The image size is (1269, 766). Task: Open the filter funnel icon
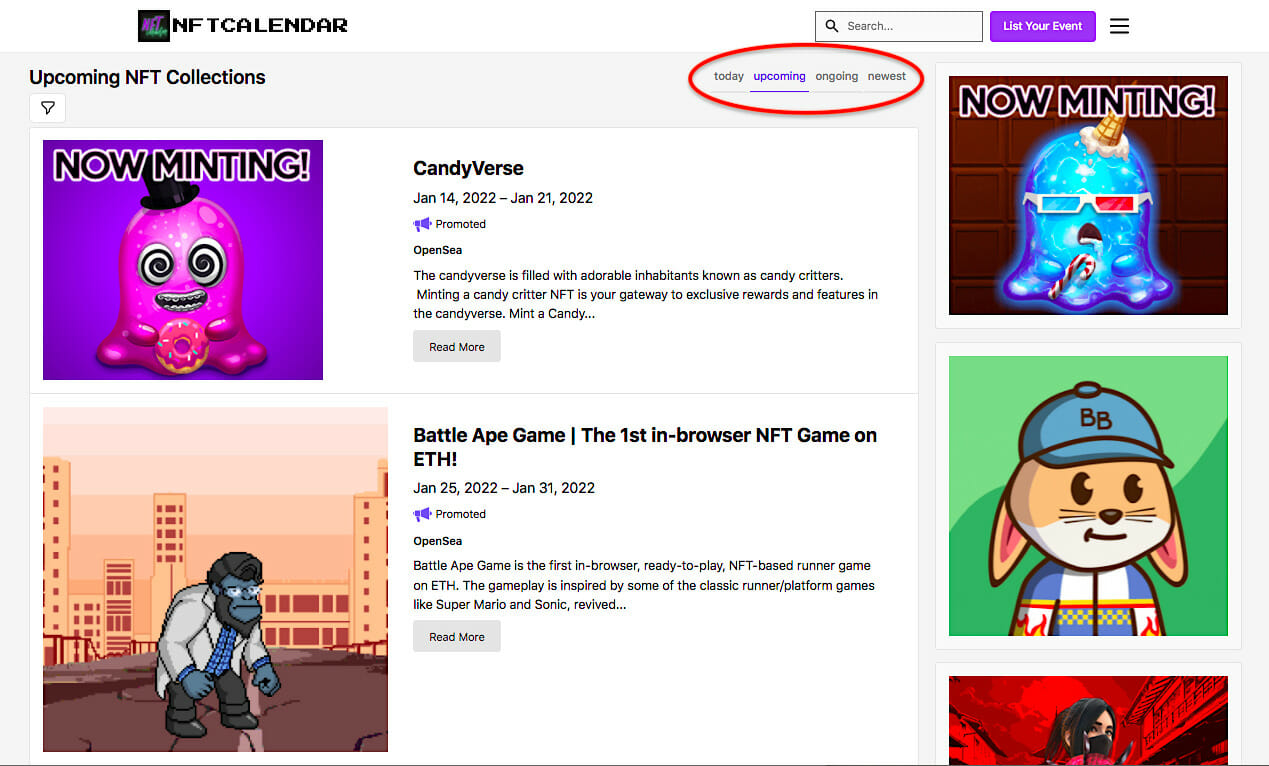48,108
